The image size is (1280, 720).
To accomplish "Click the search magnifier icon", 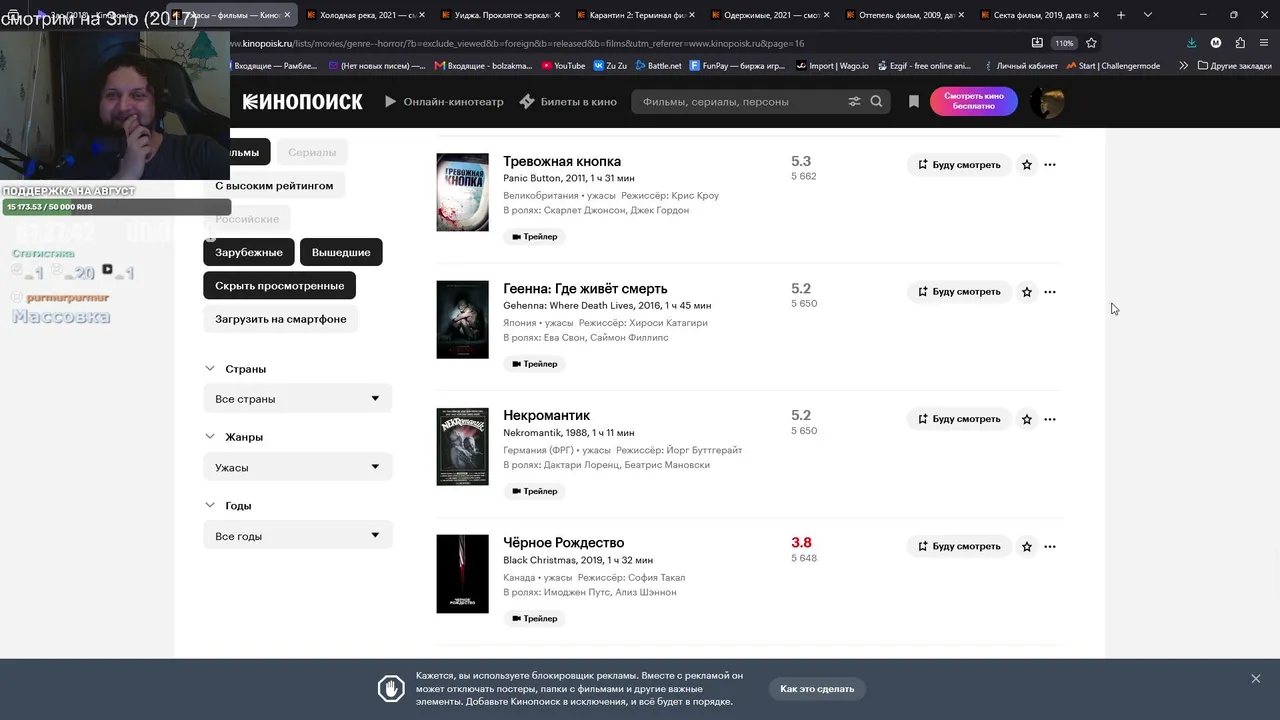I will [x=877, y=102].
